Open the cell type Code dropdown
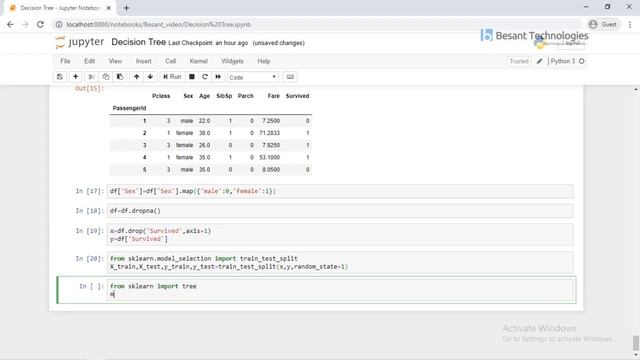 (x=253, y=77)
